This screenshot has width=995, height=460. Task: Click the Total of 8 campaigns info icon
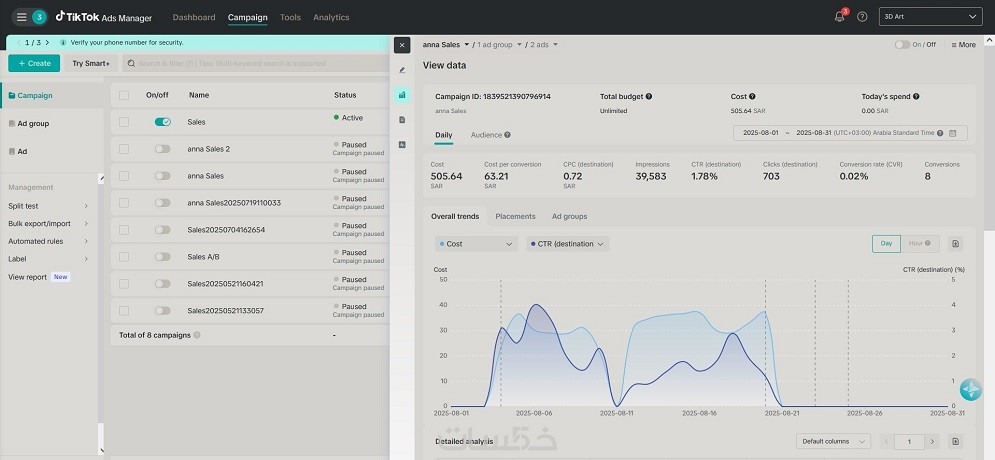[x=197, y=335]
